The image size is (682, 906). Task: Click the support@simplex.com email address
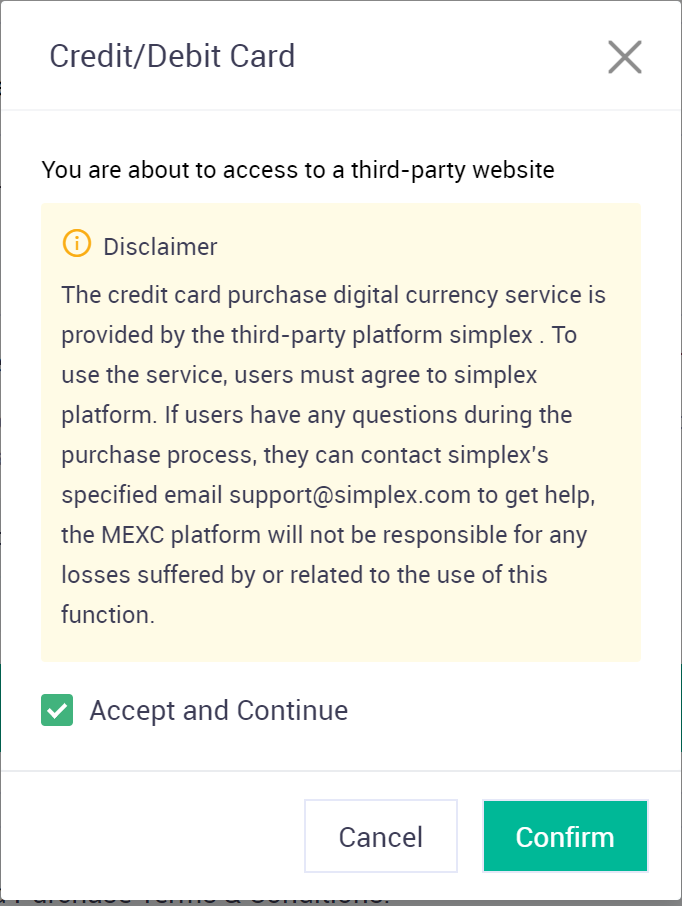tap(350, 495)
